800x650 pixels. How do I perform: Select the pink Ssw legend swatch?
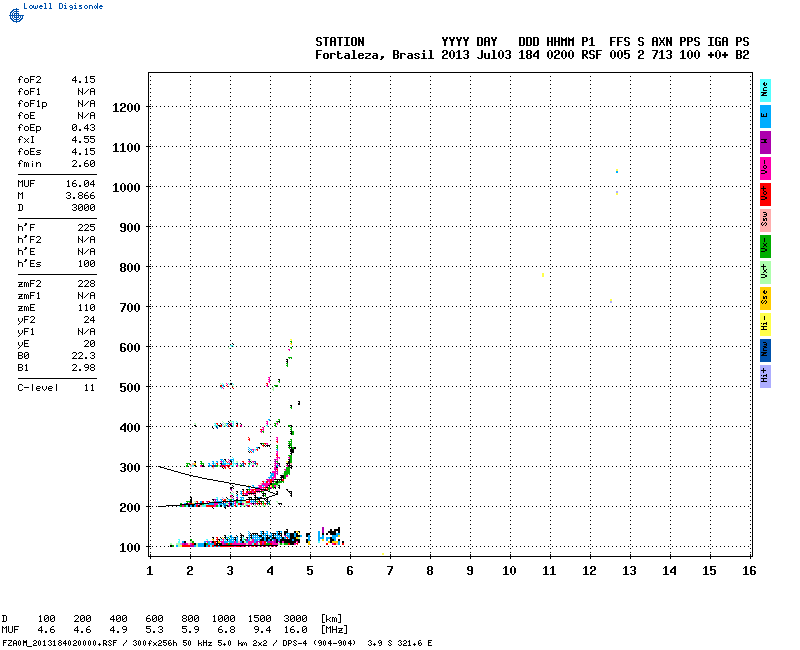(x=765, y=220)
